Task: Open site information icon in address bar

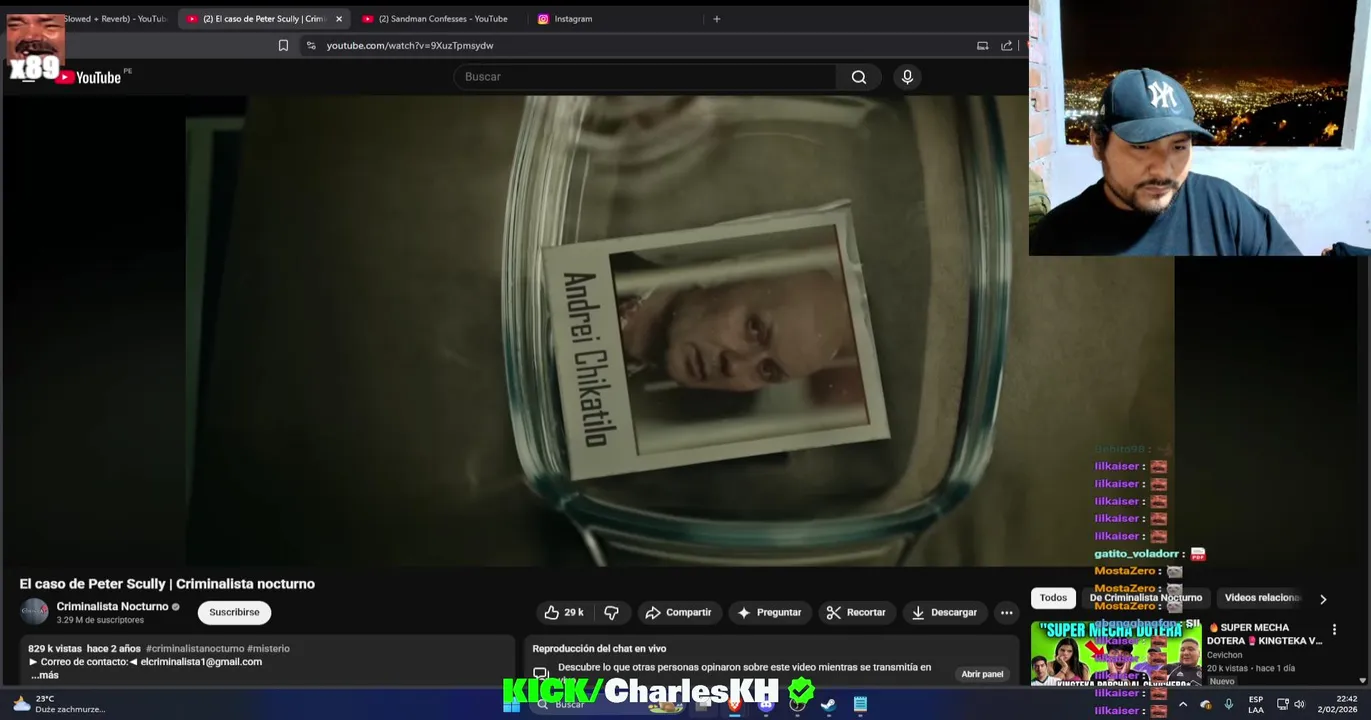Action: [311, 45]
